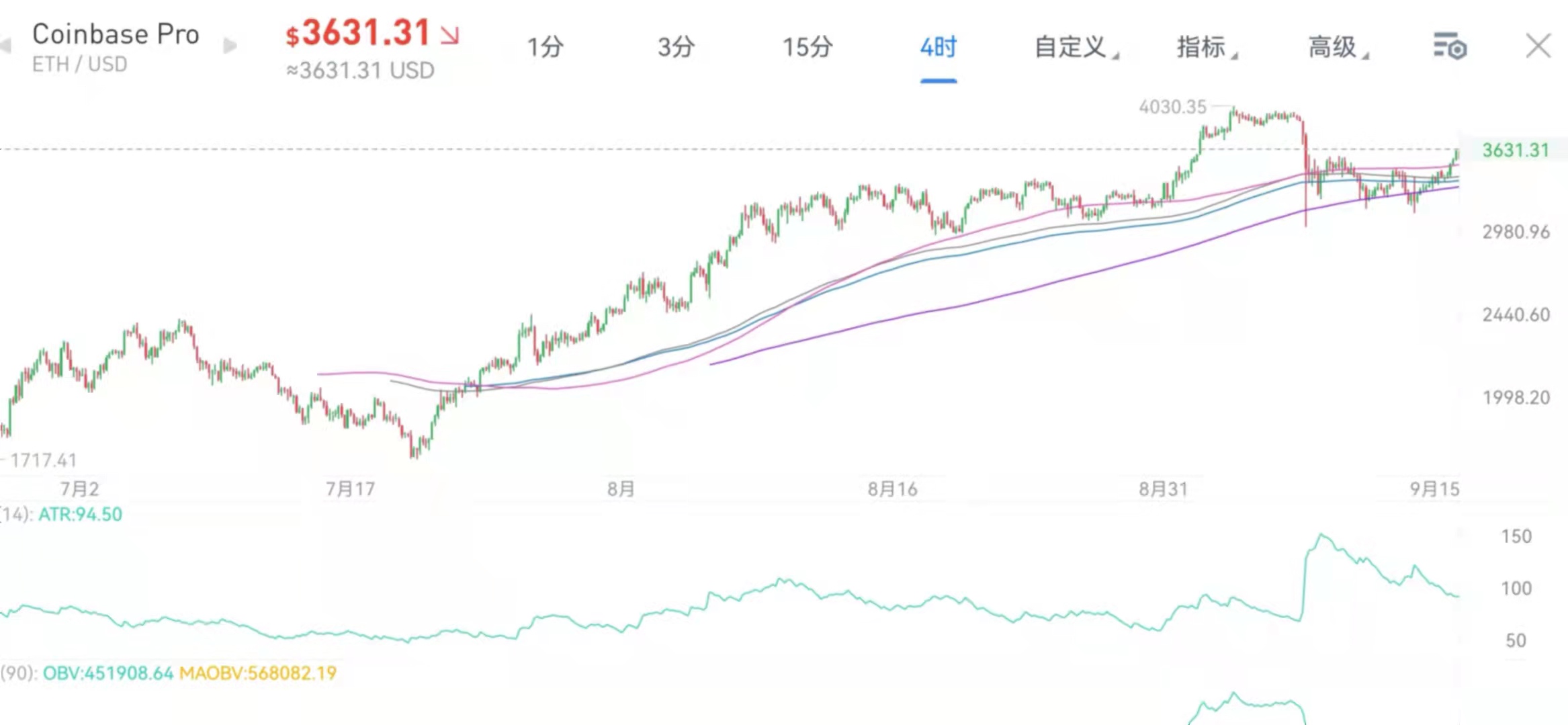Screen dimensions: 1568x725
Task: Close the chart with the X icon
Action: [1538, 46]
